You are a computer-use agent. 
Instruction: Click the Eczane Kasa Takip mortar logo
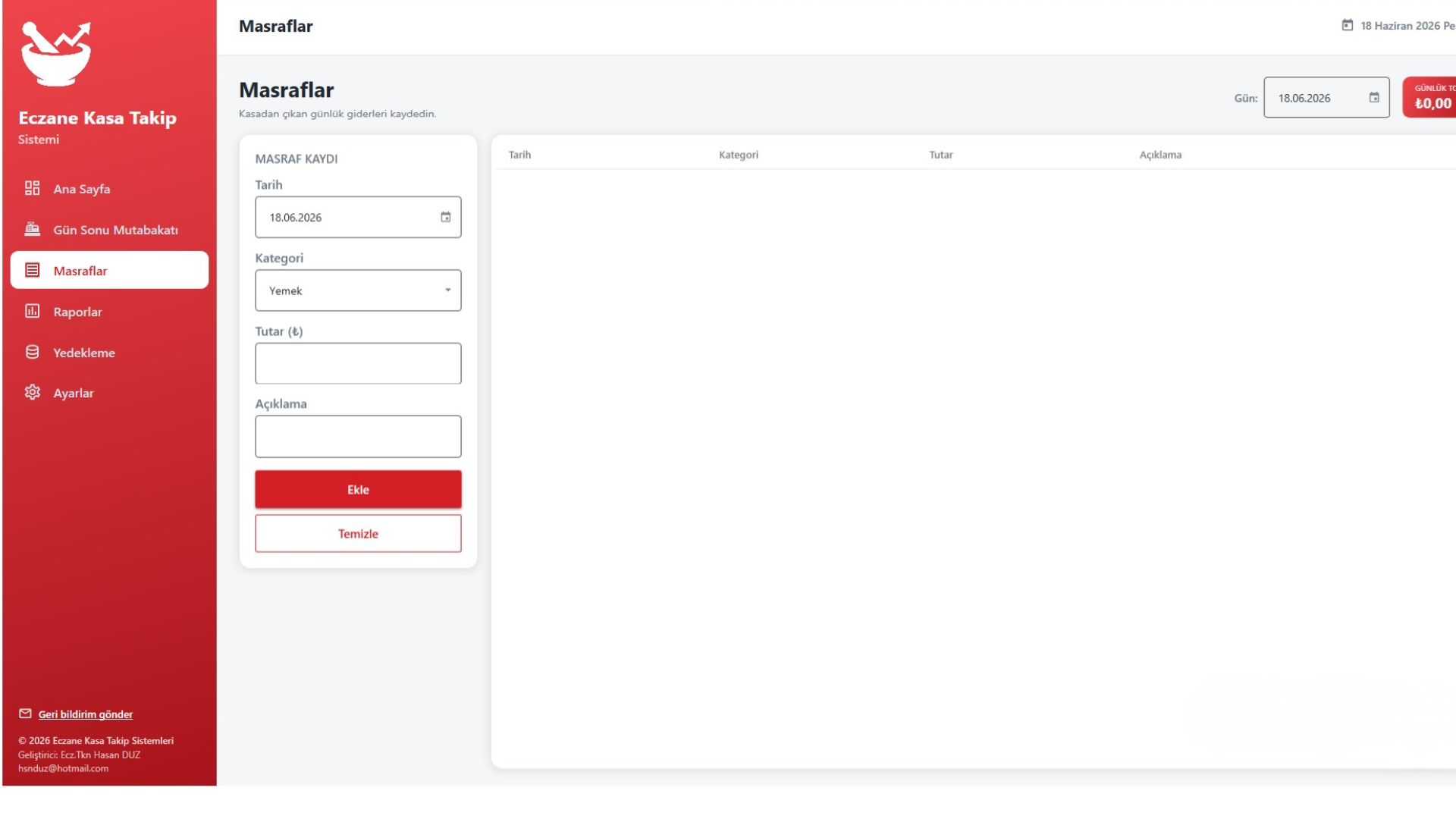click(56, 53)
